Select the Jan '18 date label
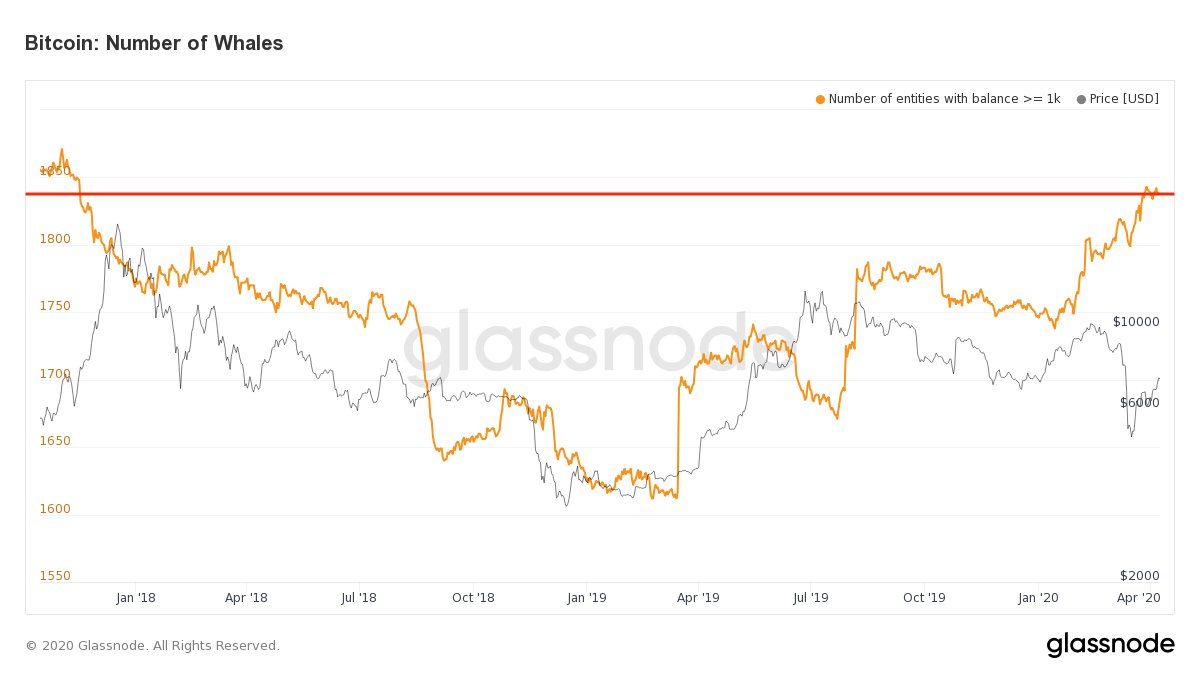Image resolution: width=1200 pixels, height=675 pixels. 136,598
